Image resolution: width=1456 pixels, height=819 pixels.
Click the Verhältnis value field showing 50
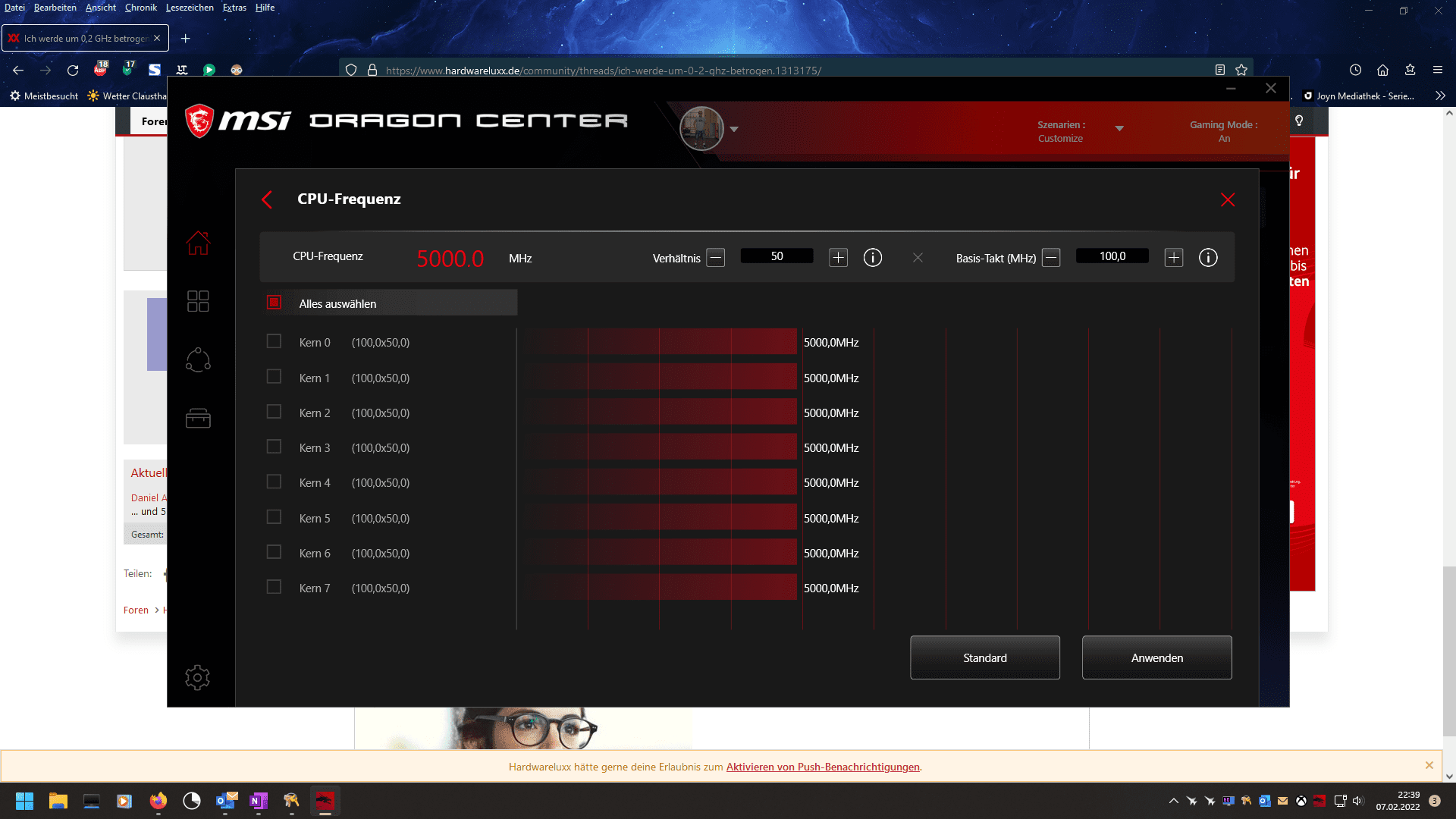point(777,256)
